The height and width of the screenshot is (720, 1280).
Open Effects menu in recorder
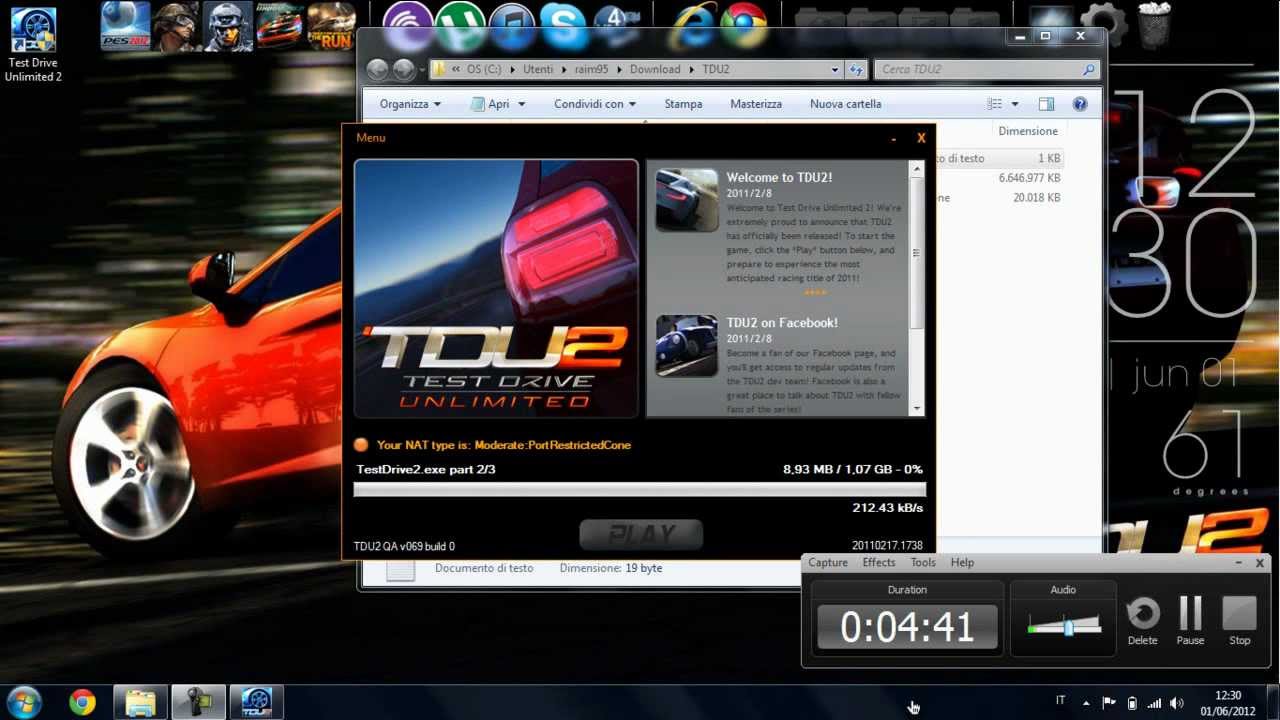[x=879, y=563]
